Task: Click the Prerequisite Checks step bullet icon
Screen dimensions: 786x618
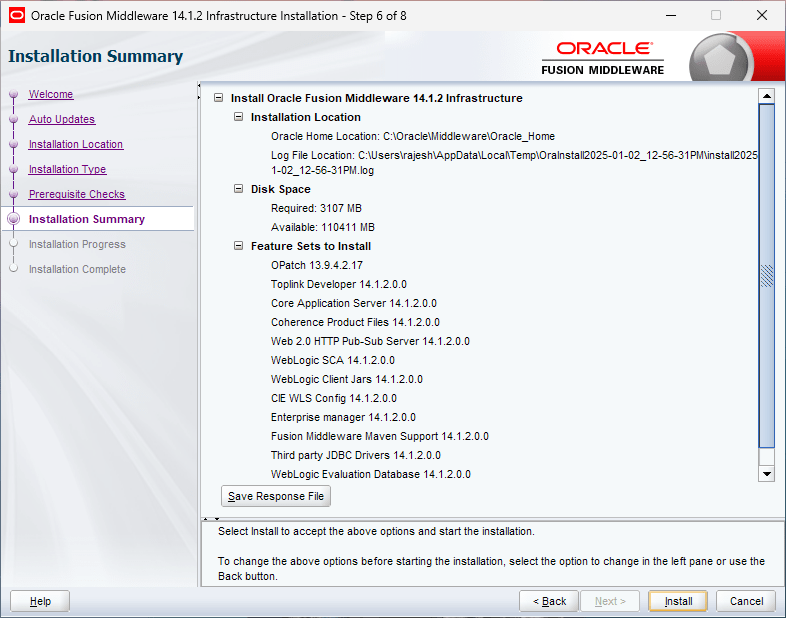Action: 14,194
